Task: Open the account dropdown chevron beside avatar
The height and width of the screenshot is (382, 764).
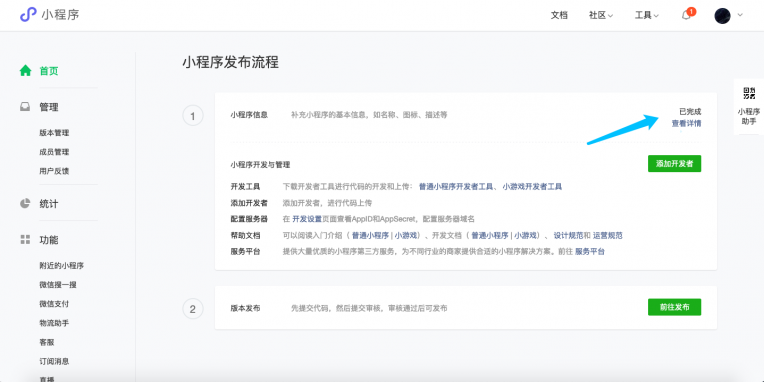Action: coord(740,15)
